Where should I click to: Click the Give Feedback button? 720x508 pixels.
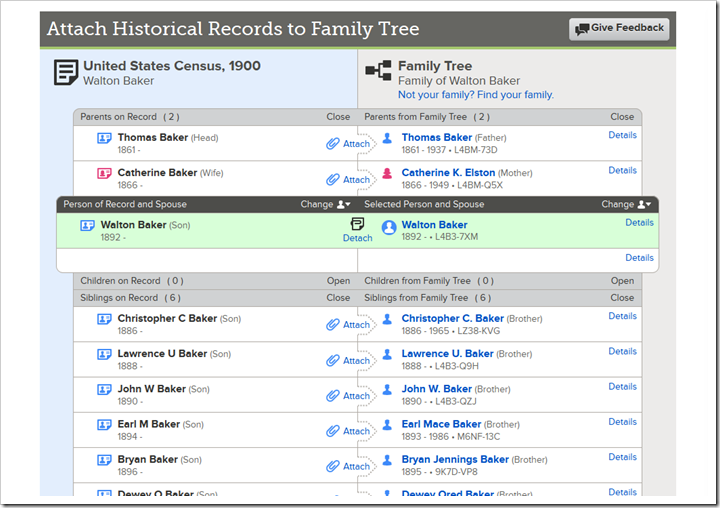click(x=619, y=28)
